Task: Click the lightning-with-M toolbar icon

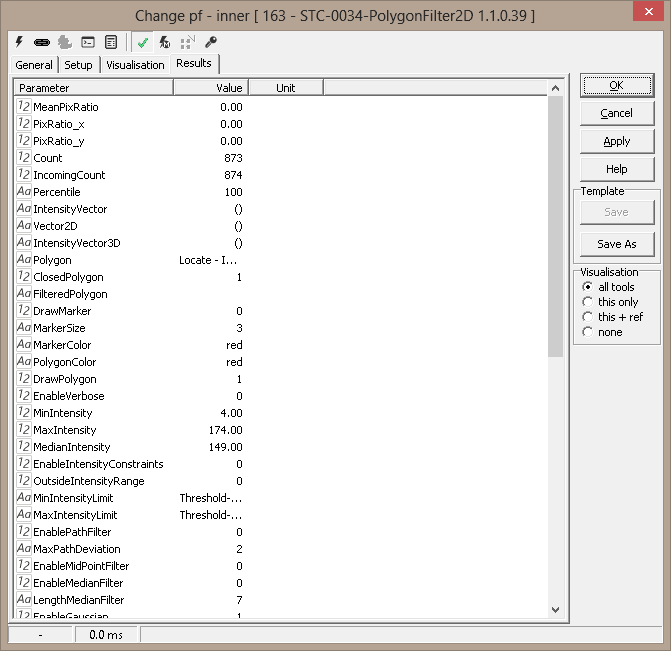Action: (x=165, y=42)
